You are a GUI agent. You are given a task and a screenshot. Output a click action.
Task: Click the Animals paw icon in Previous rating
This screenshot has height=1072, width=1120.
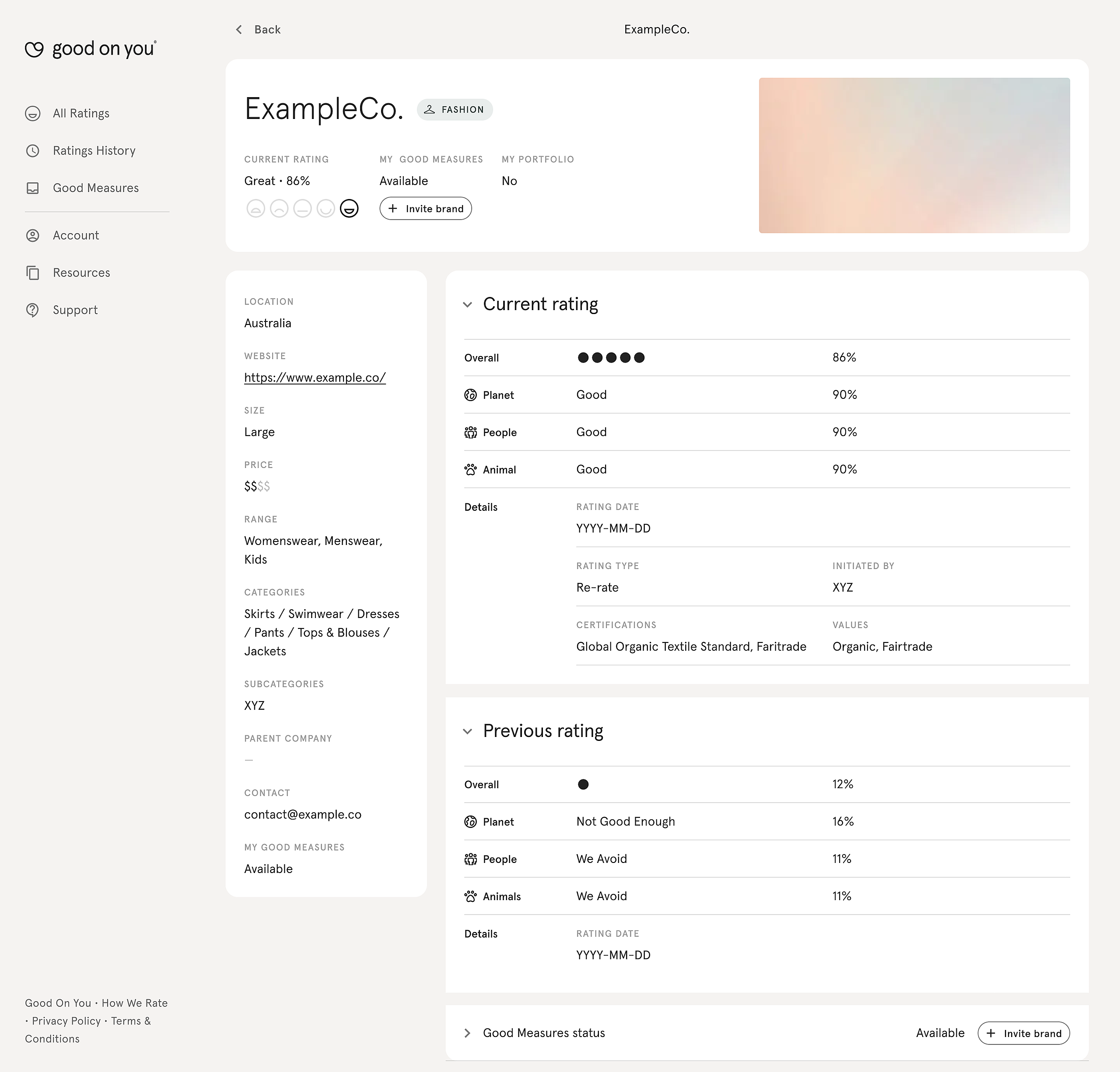click(470, 896)
